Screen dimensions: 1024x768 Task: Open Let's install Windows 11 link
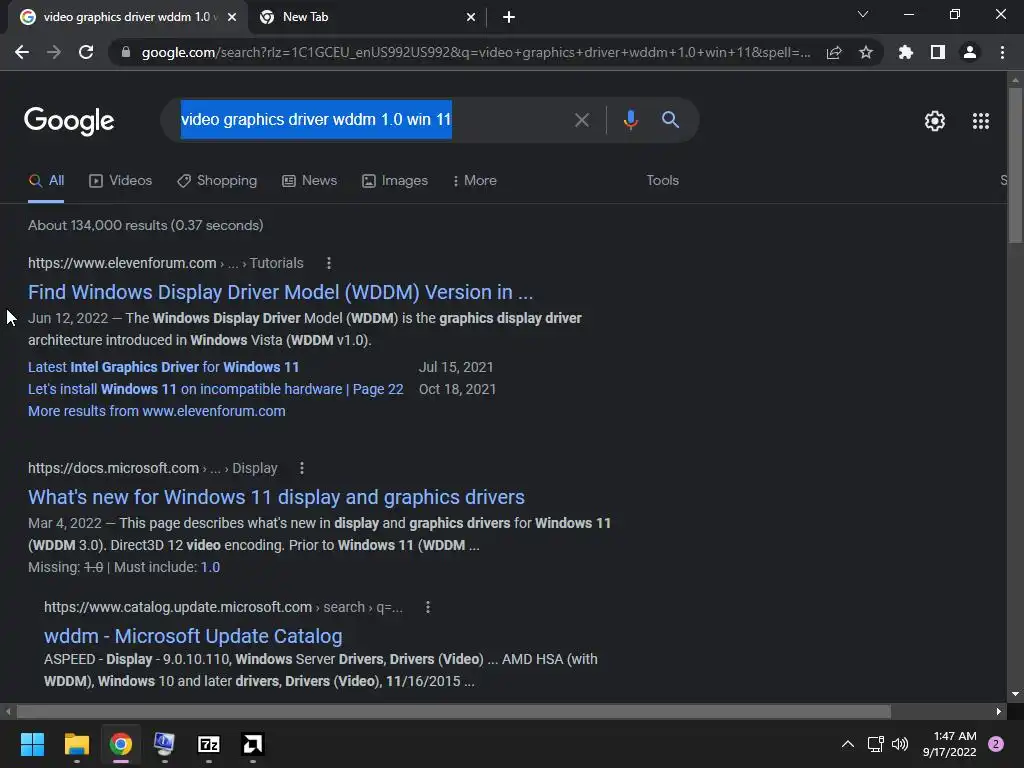click(216, 389)
